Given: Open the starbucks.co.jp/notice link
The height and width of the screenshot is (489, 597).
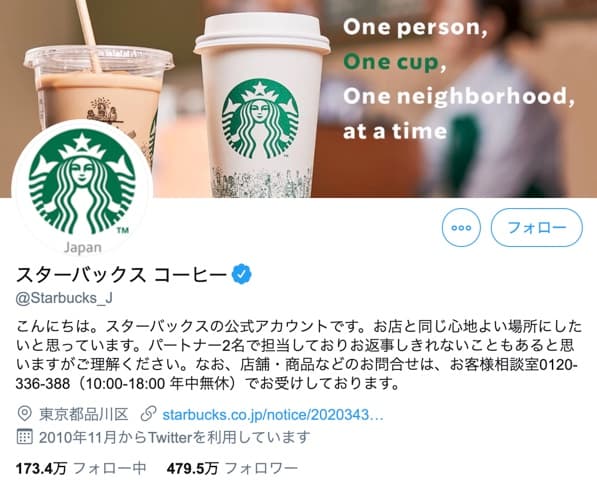Looking at the screenshot, I should (x=273, y=415).
